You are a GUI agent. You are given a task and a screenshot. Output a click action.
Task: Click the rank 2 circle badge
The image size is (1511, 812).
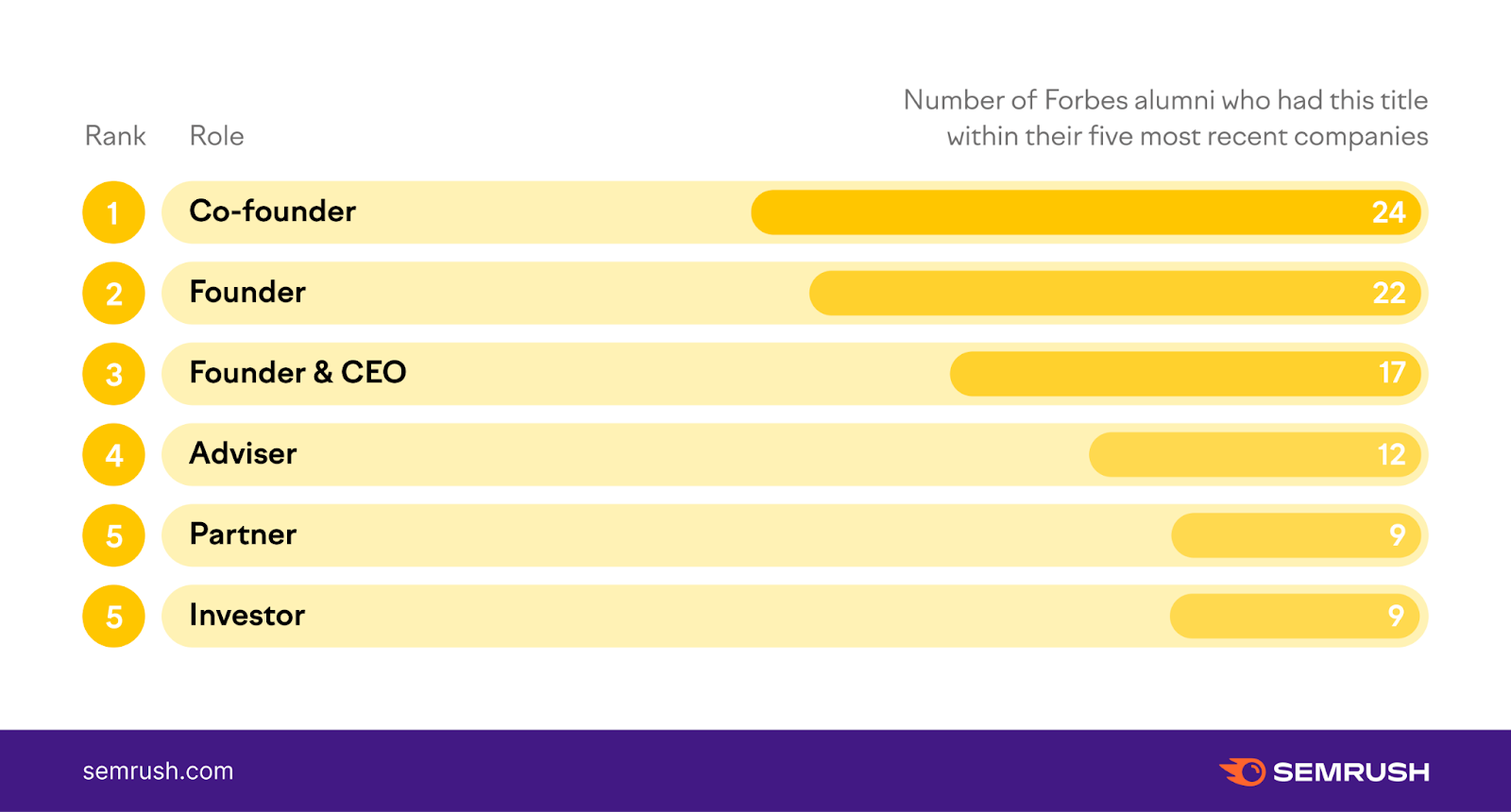(x=113, y=294)
